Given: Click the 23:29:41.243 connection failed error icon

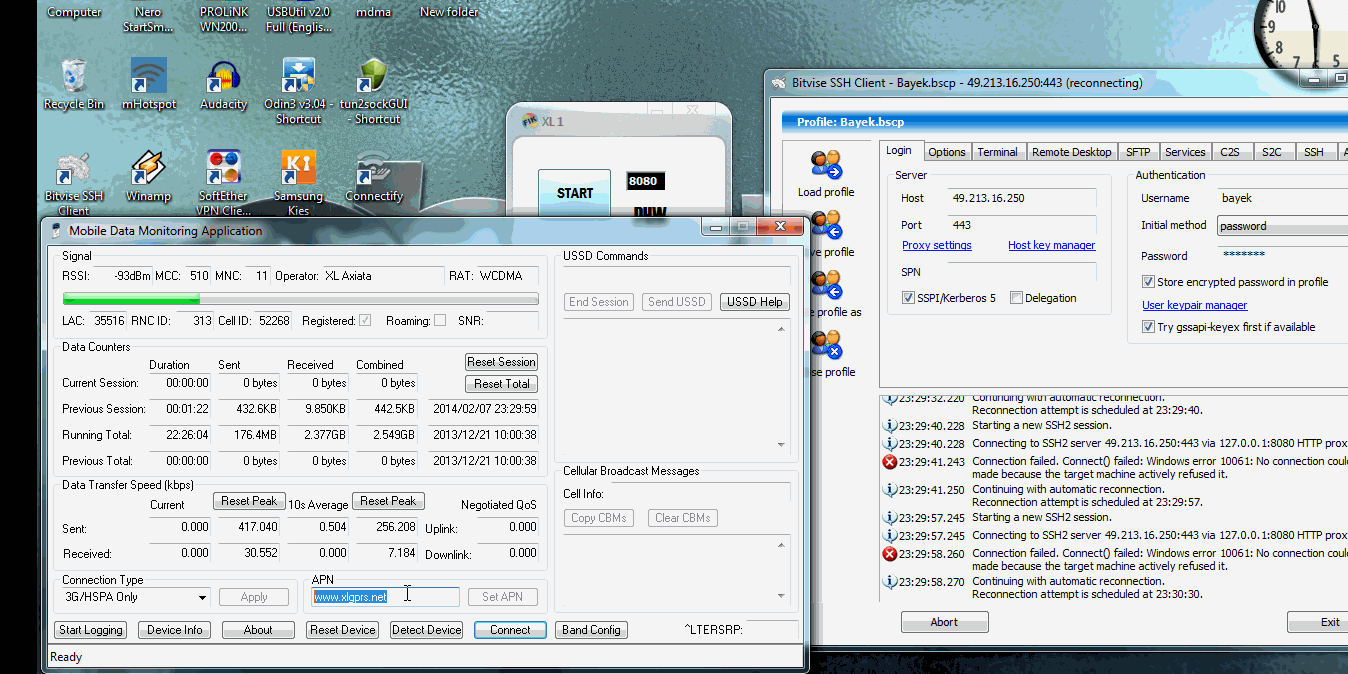Looking at the screenshot, I should (x=889, y=462).
